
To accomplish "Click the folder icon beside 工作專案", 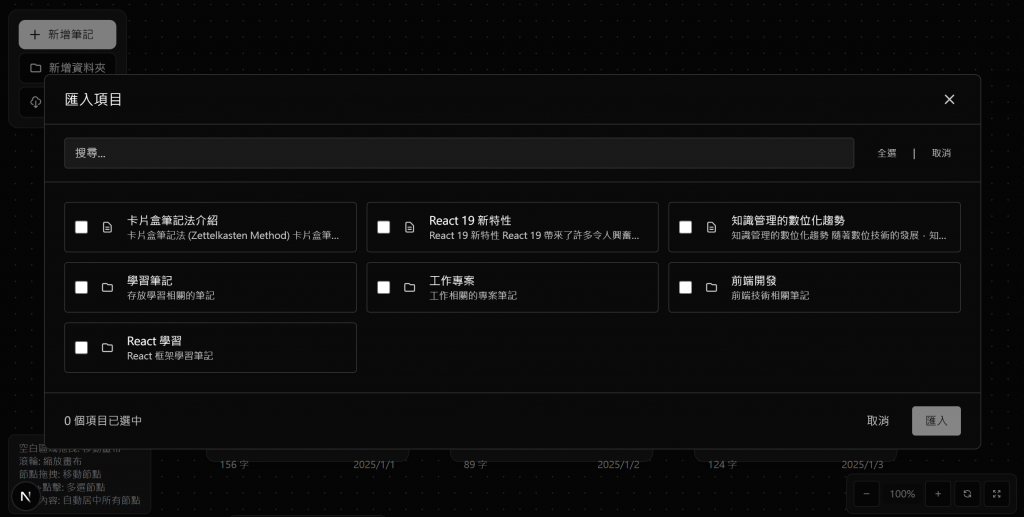I will pyautogui.click(x=409, y=287).
